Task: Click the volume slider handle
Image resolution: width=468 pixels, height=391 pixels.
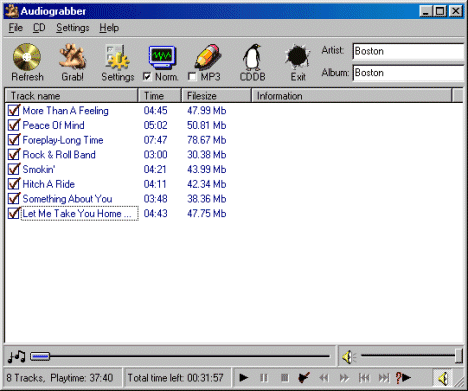Action: (459, 356)
